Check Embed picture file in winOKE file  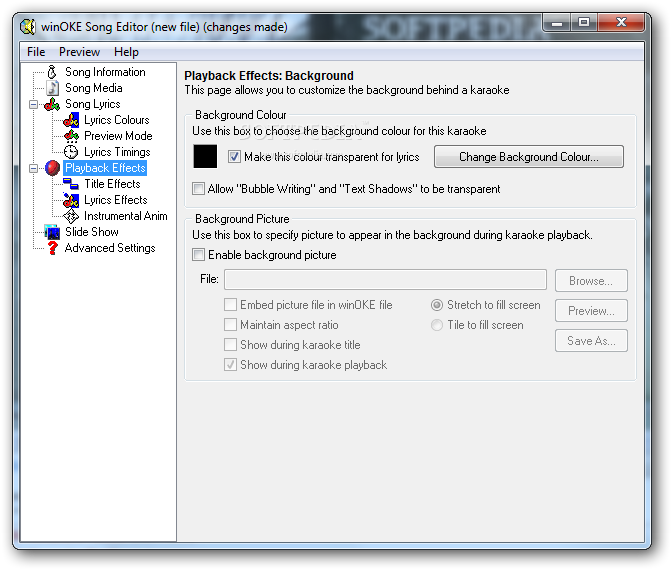click(230, 305)
